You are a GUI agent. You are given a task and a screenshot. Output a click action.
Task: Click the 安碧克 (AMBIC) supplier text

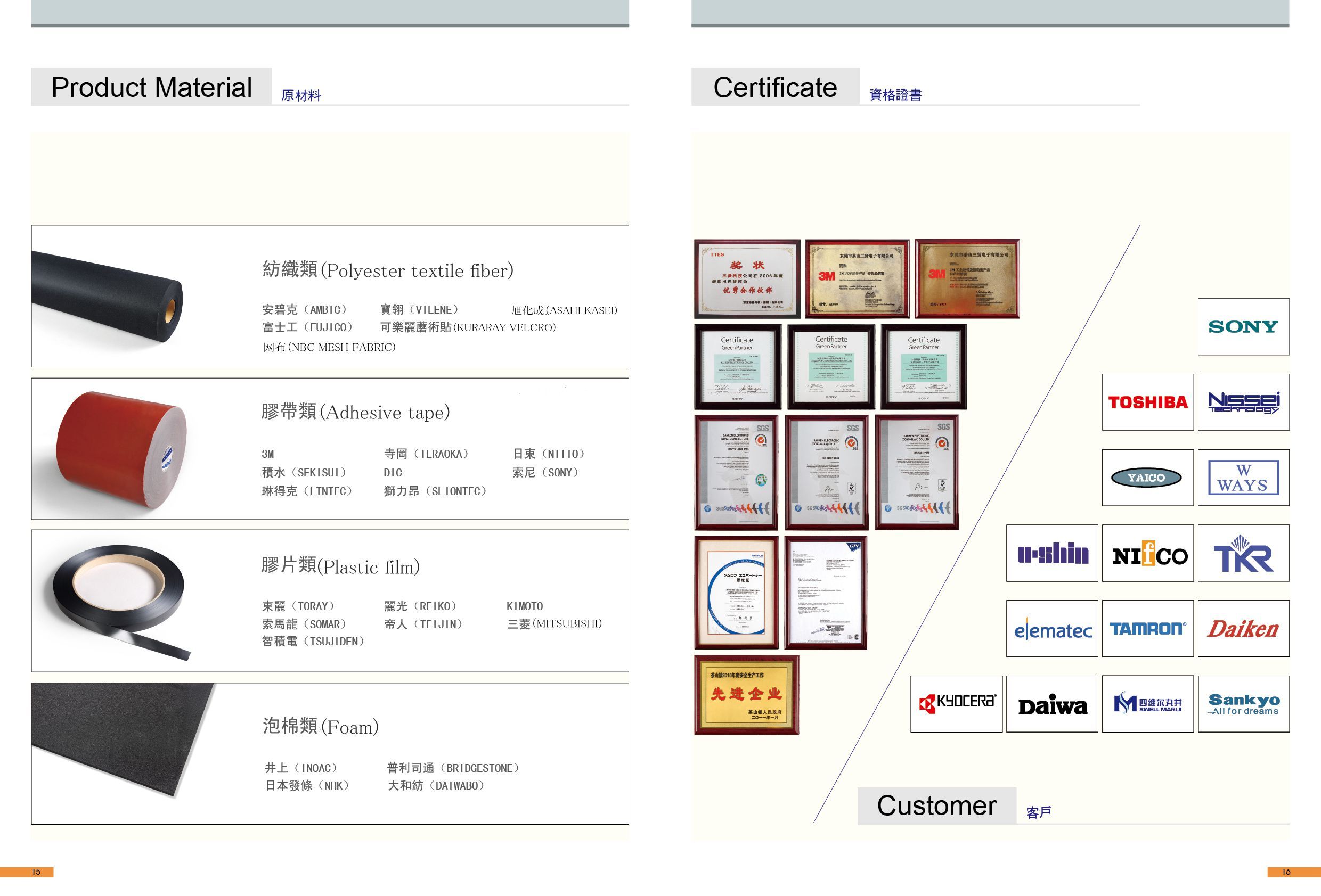[x=304, y=310]
